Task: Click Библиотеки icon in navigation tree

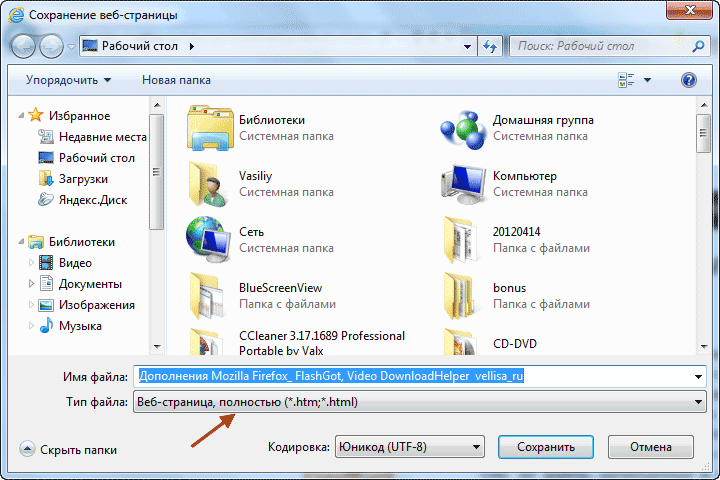Action: pyautogui.click(x=36, y=242)
